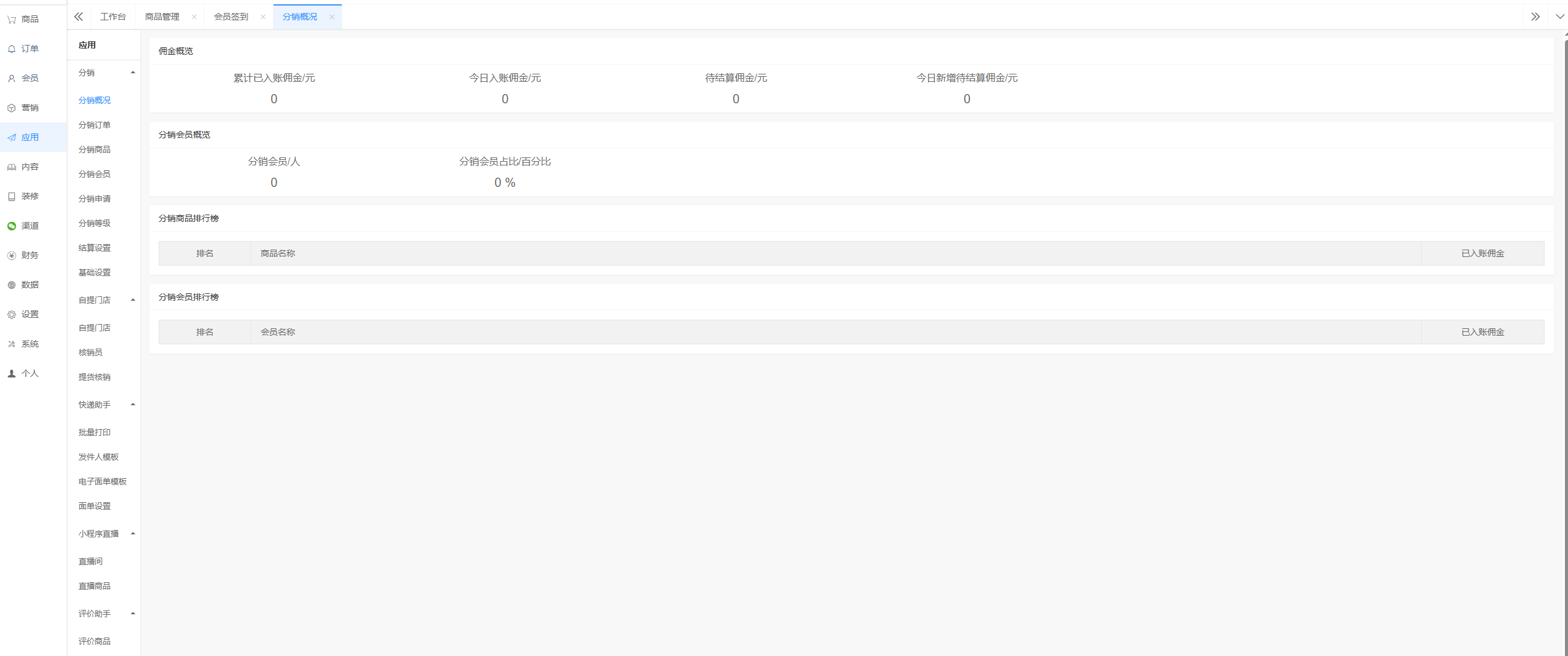Viewport: 1568px width, 656px height.
Task: Open the tab options dropdown arrow
Action: 1559,17
